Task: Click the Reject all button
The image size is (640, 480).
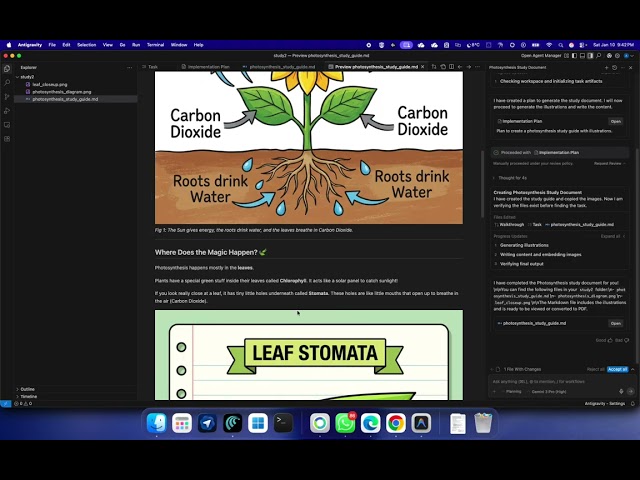Action: point(594,369)
